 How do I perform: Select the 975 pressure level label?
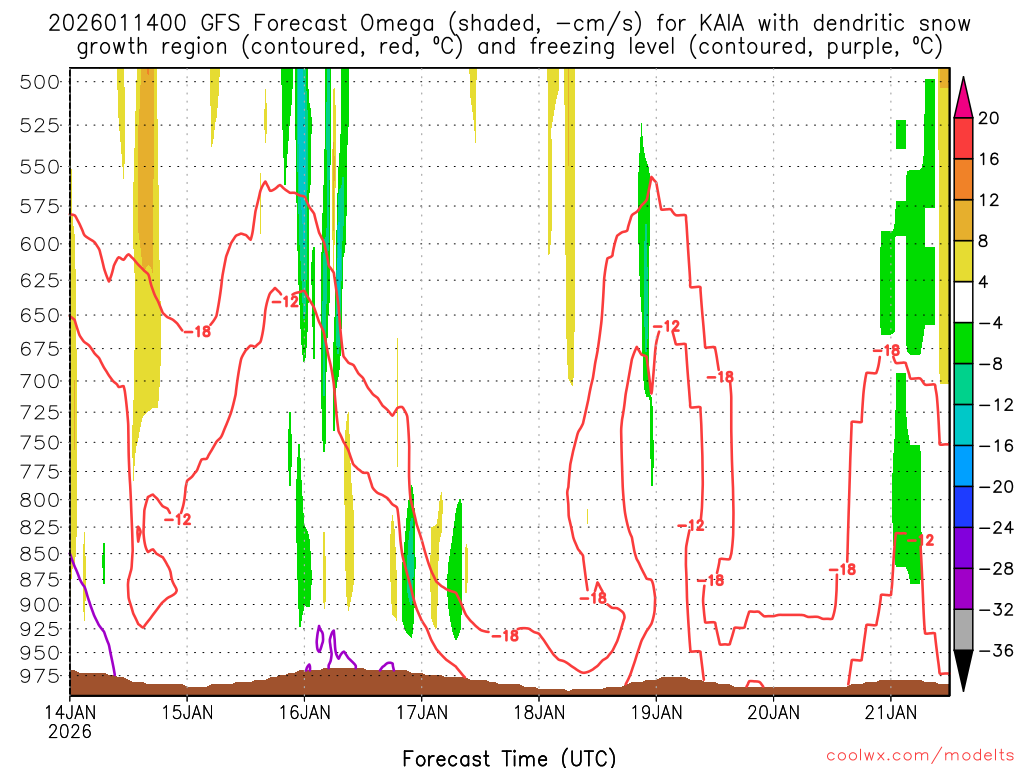click(40, 677)
